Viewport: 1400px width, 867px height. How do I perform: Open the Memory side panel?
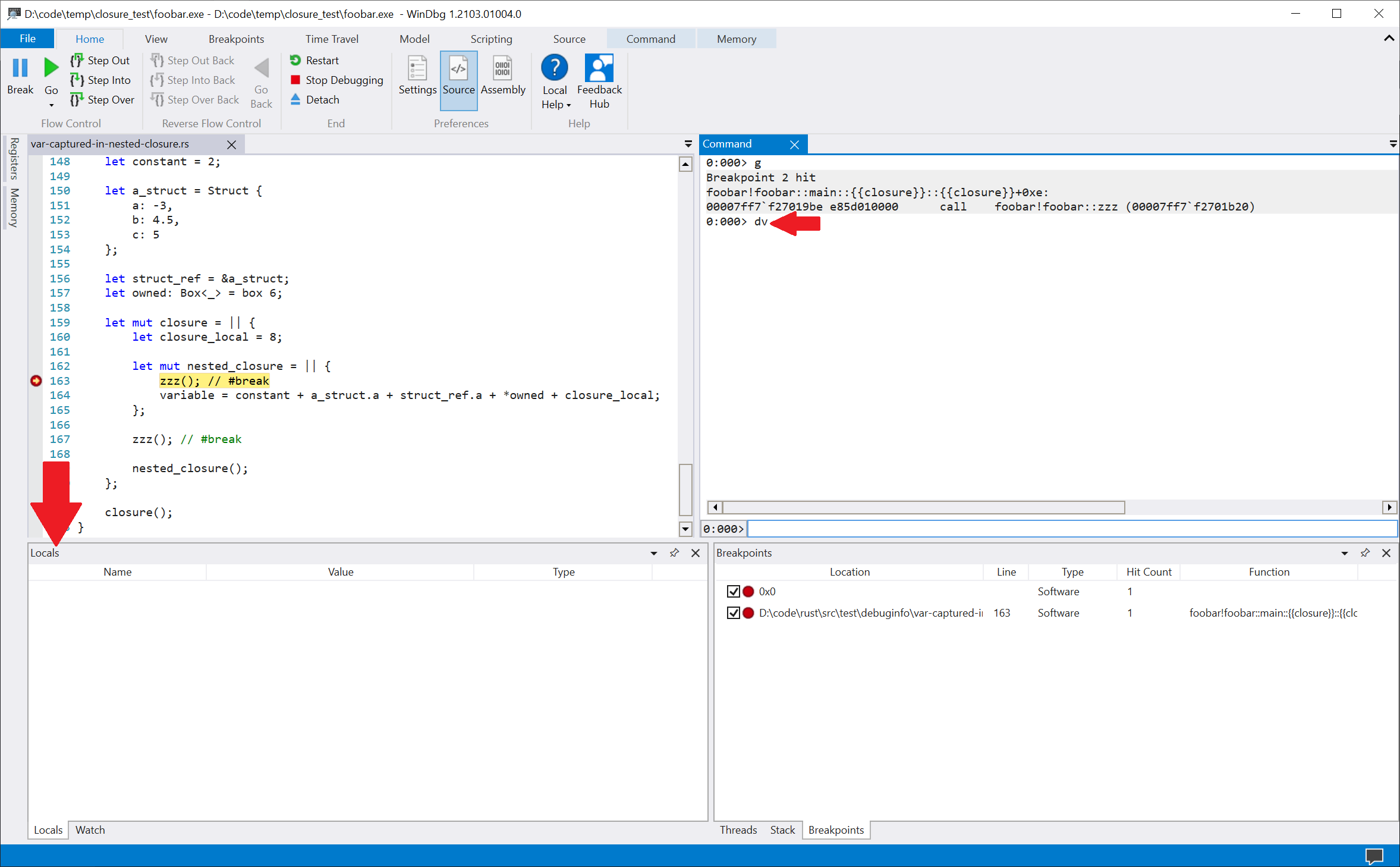tap(14, 207)
